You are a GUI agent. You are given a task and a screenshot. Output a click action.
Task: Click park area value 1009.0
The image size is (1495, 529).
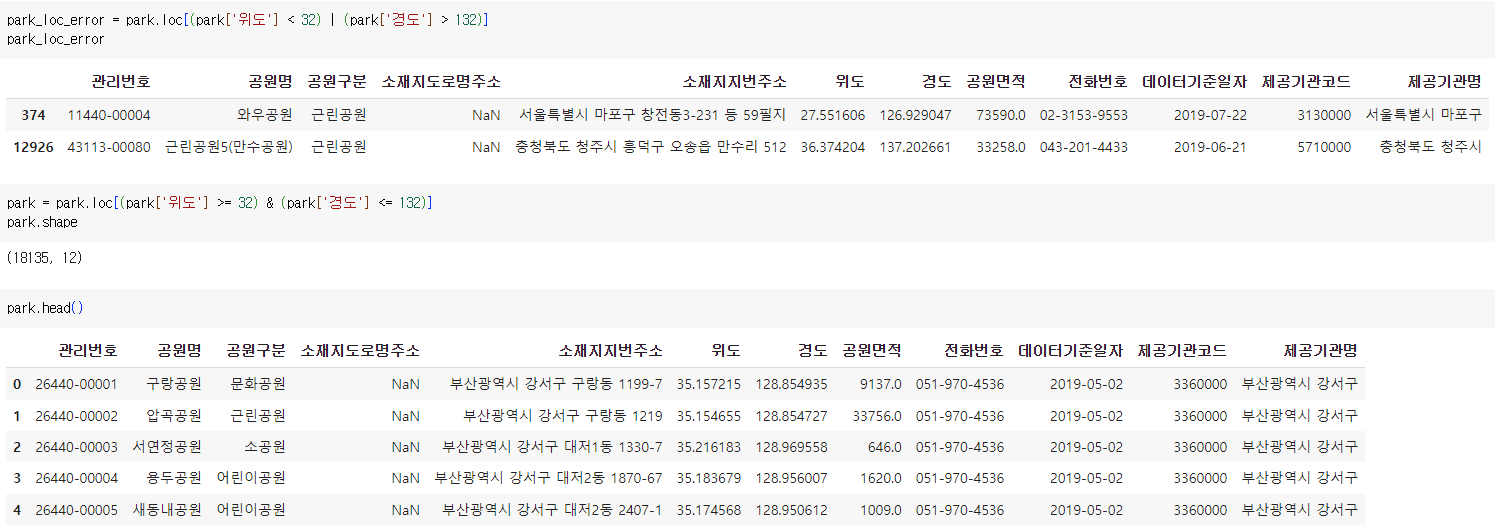pos(881,510)
